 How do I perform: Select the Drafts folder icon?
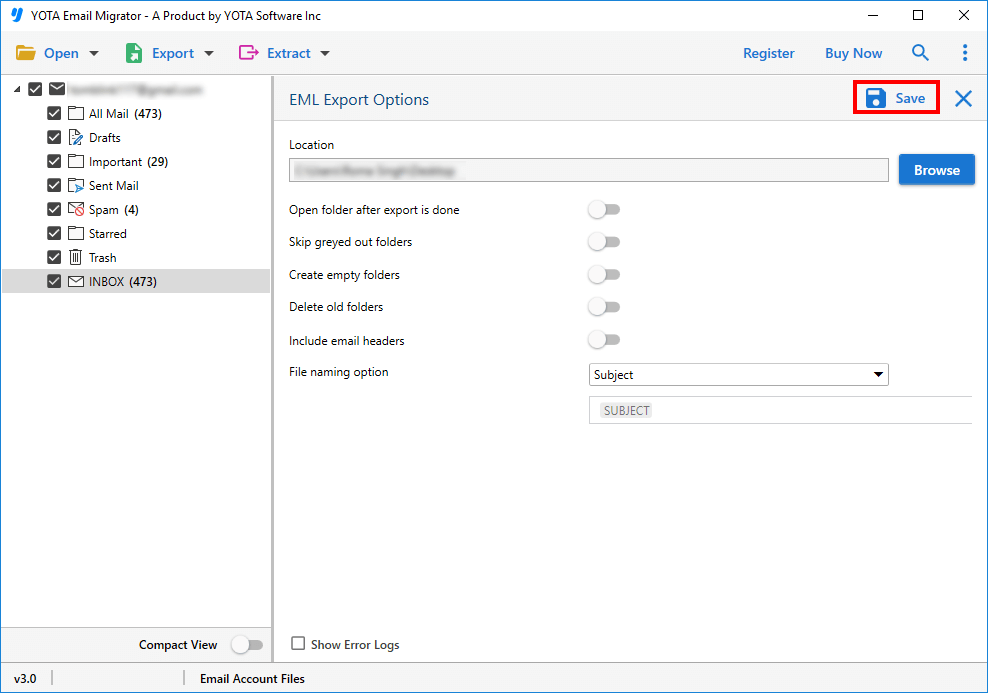coord(76,138)
